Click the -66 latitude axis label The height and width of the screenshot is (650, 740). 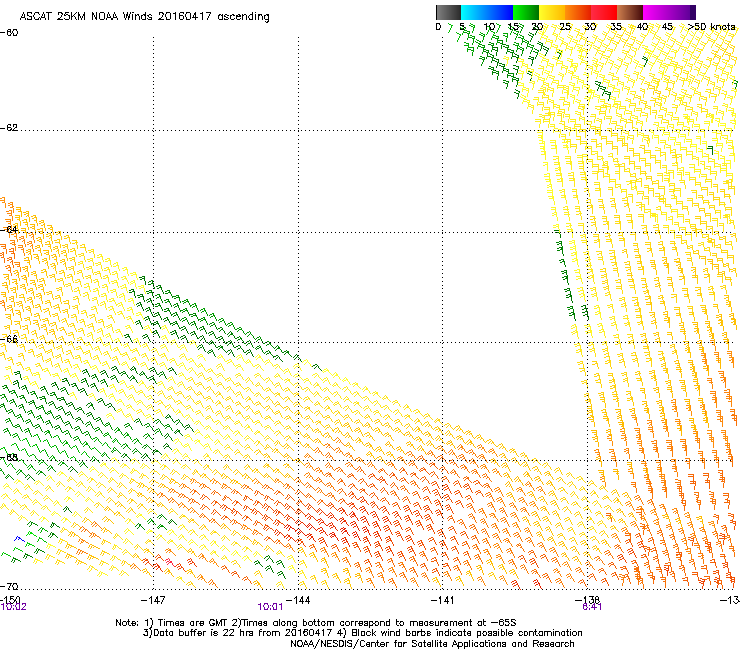point(9,339)
